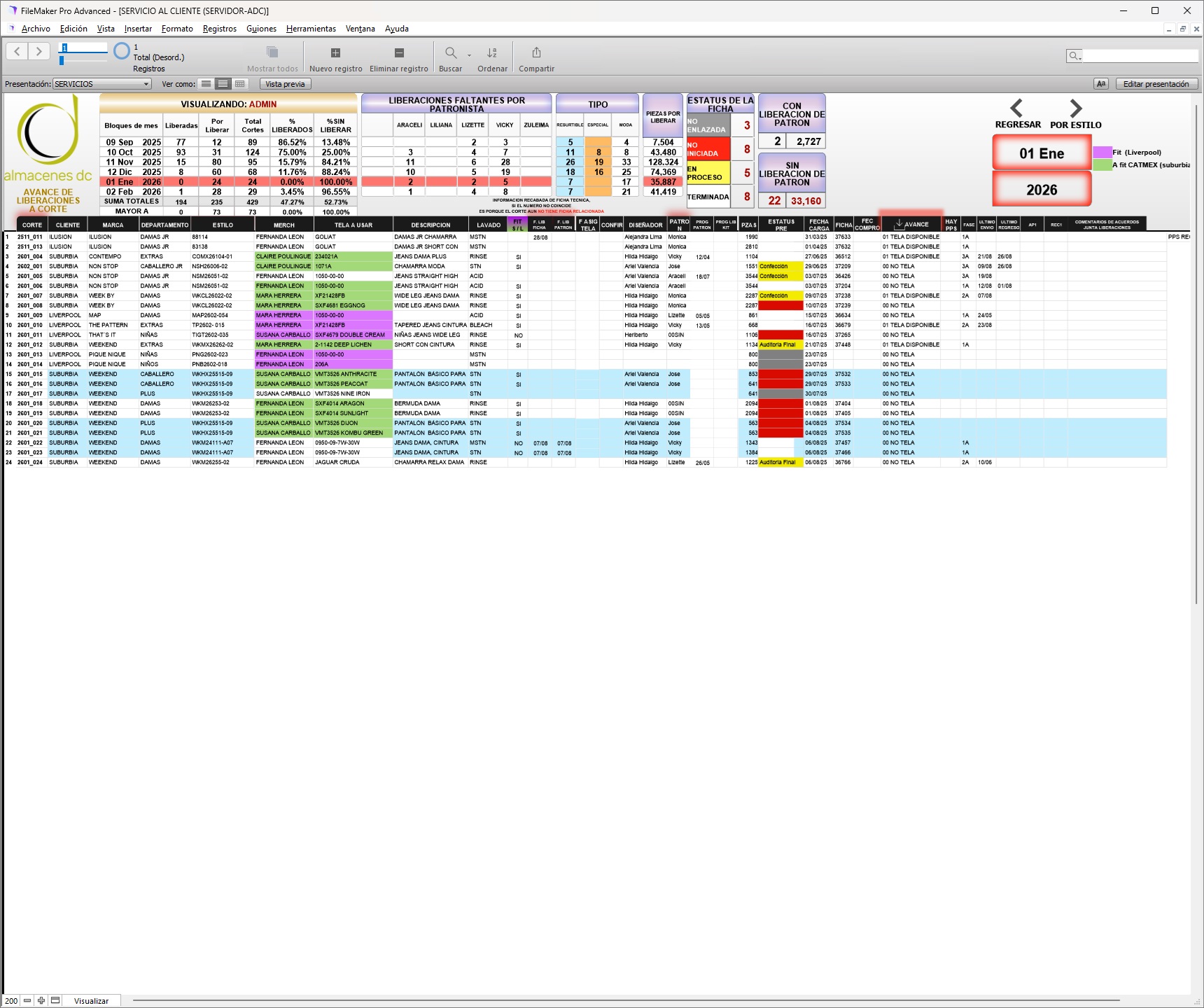The width and height of the screenshot is (1204, 1008).
Task: Switch to table view in Ver como
Action: coord(239,83)
